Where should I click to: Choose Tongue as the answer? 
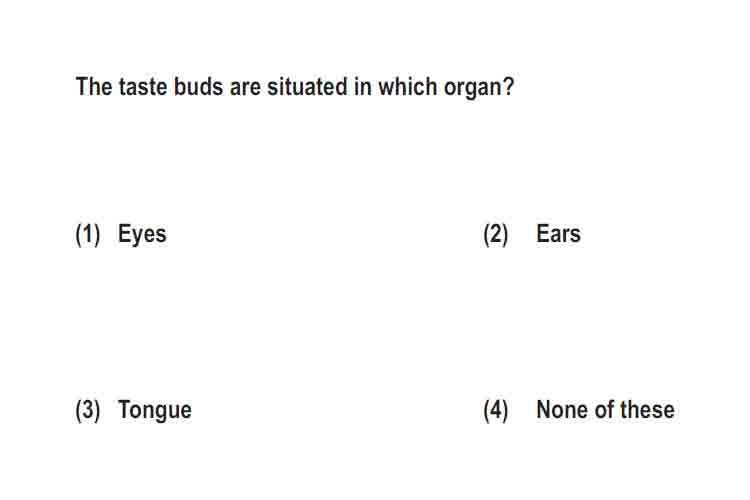click(154, 411)
